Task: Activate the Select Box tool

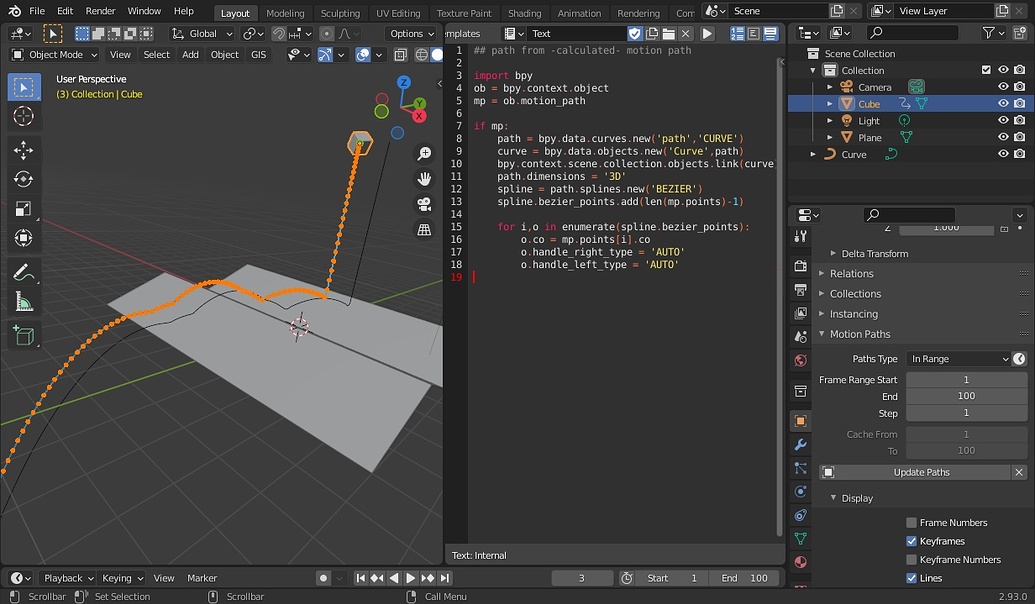Action: click(24, 87)
